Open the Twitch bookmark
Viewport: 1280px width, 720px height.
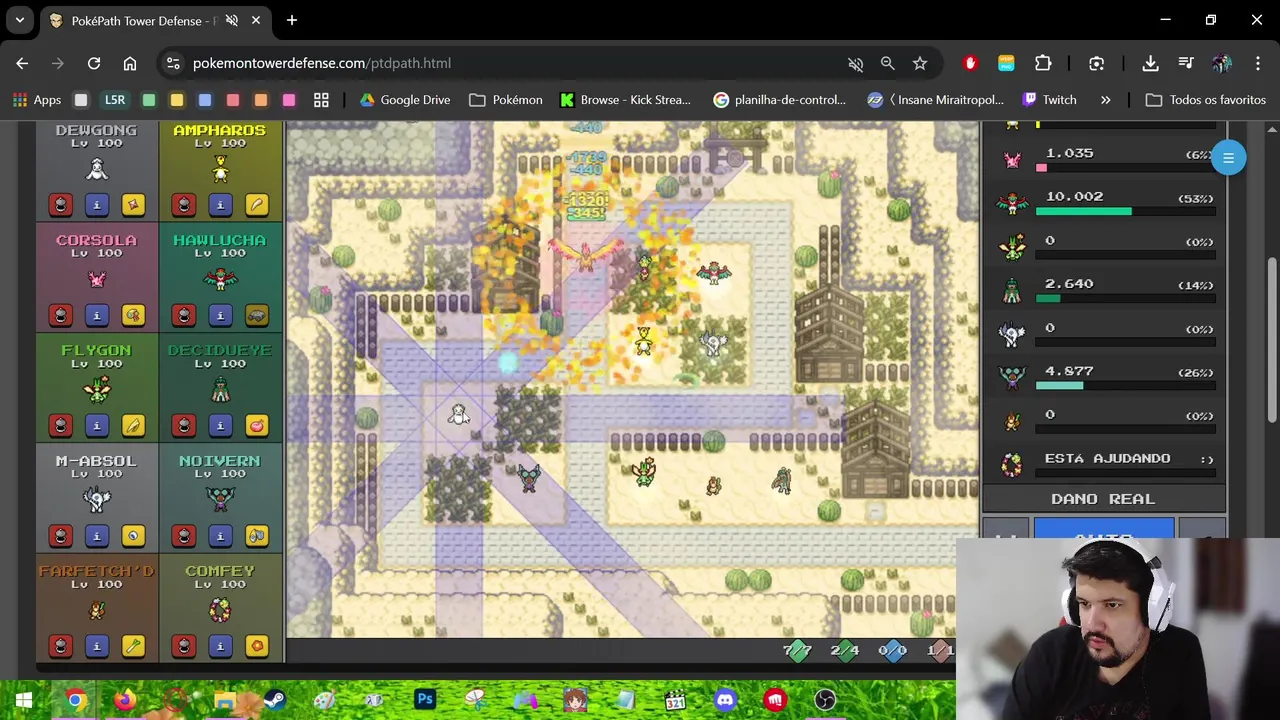coord(1050,100)
